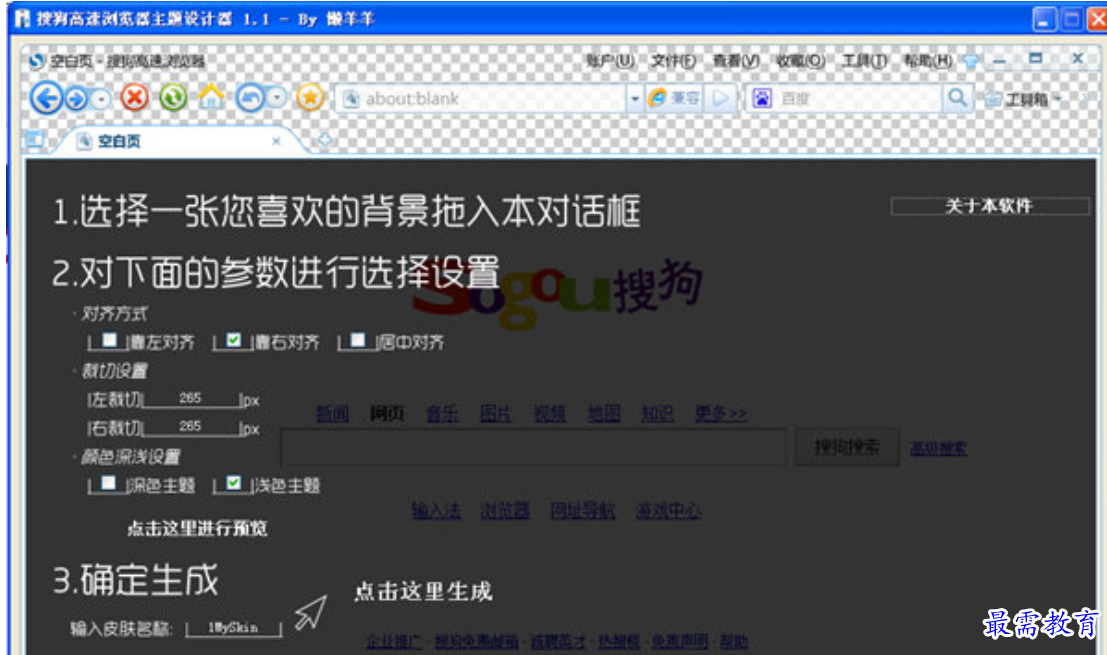Click the 知识 link
The height and width of the screenshot is (655, 1107).
(657, 414)
